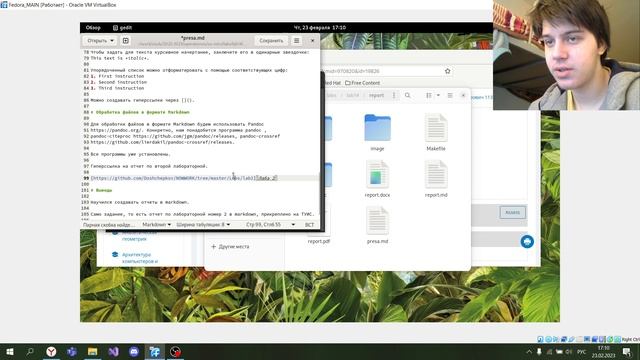
Task: Select the 'report.md' file
Action: click(x=436, y=179)
